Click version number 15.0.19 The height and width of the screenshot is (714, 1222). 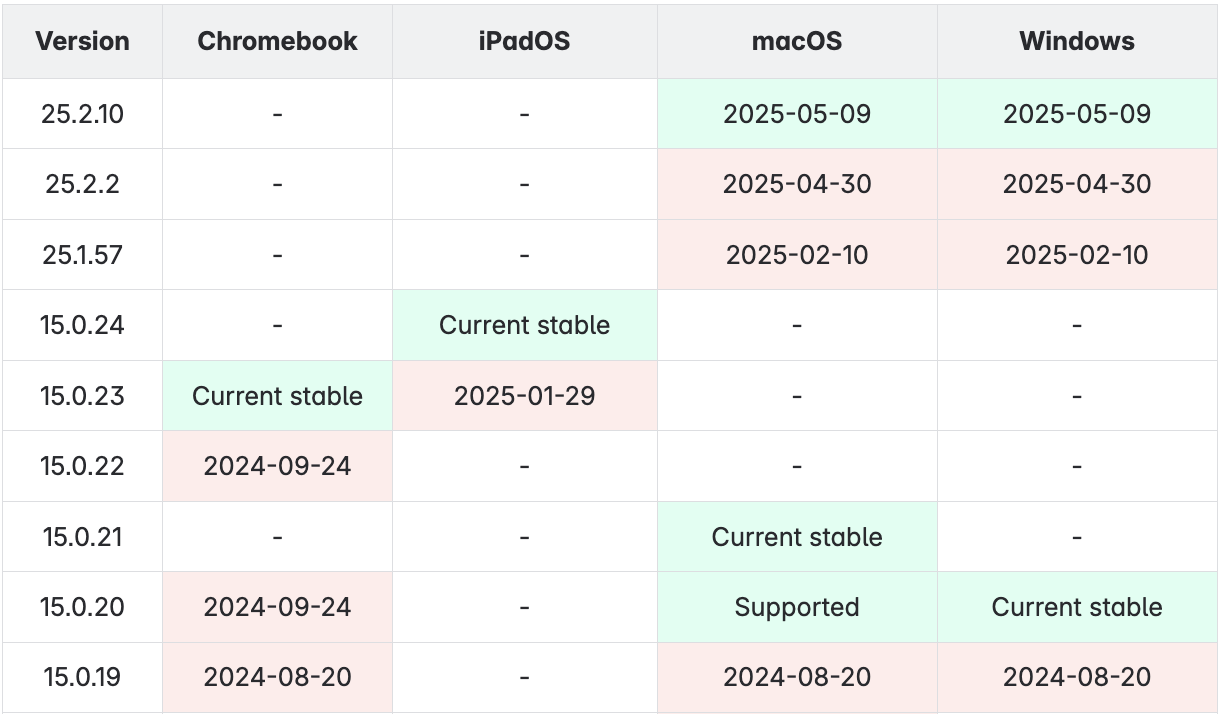click(x=83, y=677)
